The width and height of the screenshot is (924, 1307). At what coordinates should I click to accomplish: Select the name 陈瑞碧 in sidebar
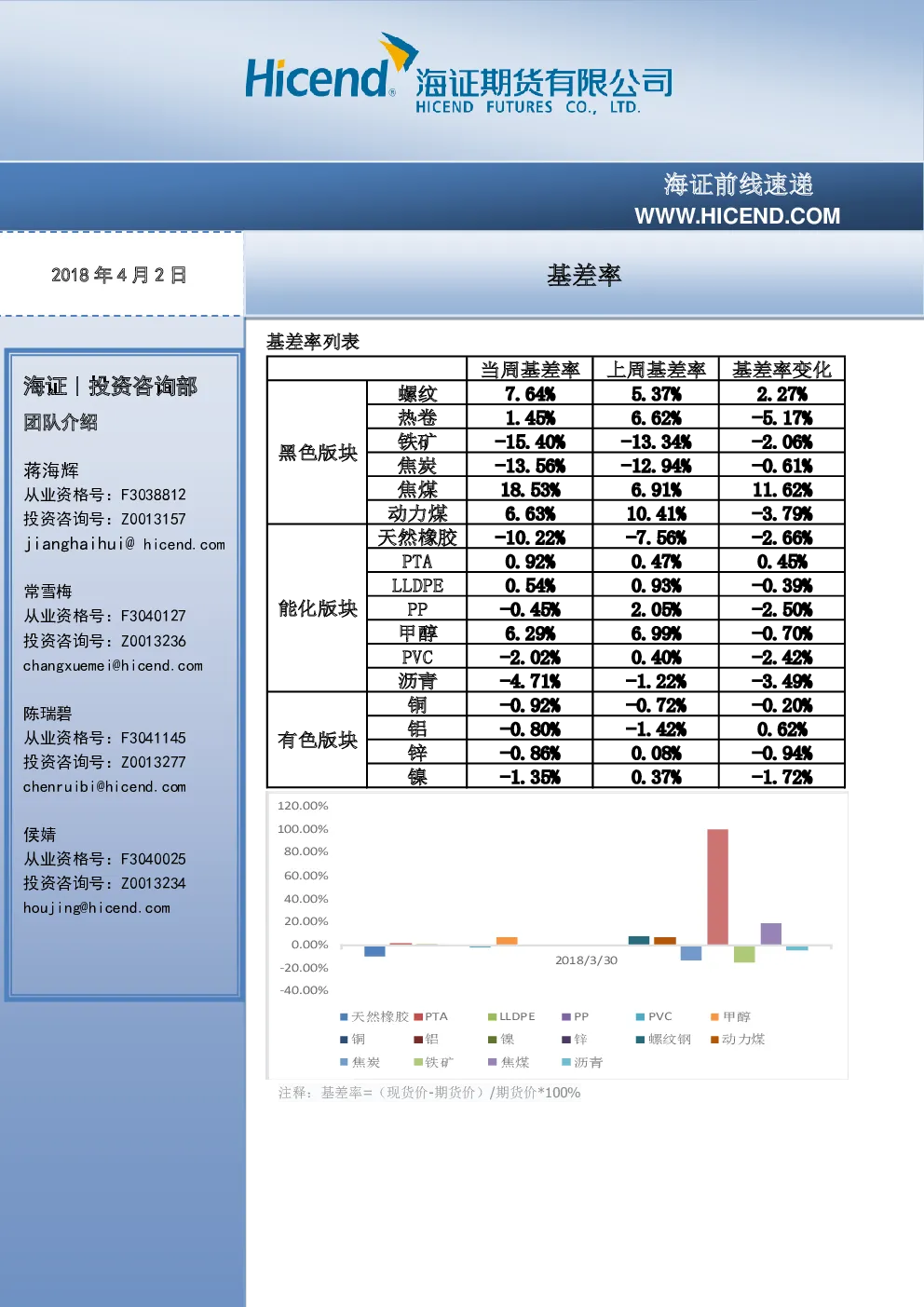[48, 714]
